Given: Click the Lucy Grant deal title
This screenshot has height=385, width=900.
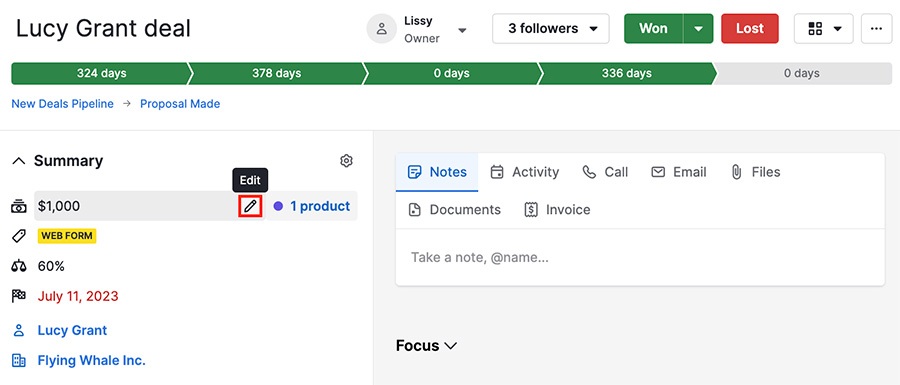Looking at the screenshot, I should (x=103, y=28).
